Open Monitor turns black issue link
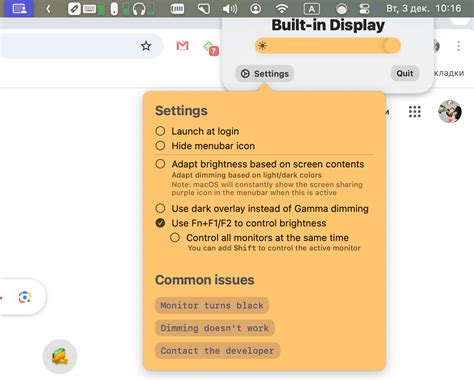Viewport: 474px width, 380px height. pyautogui.click(x=212, y=305)
